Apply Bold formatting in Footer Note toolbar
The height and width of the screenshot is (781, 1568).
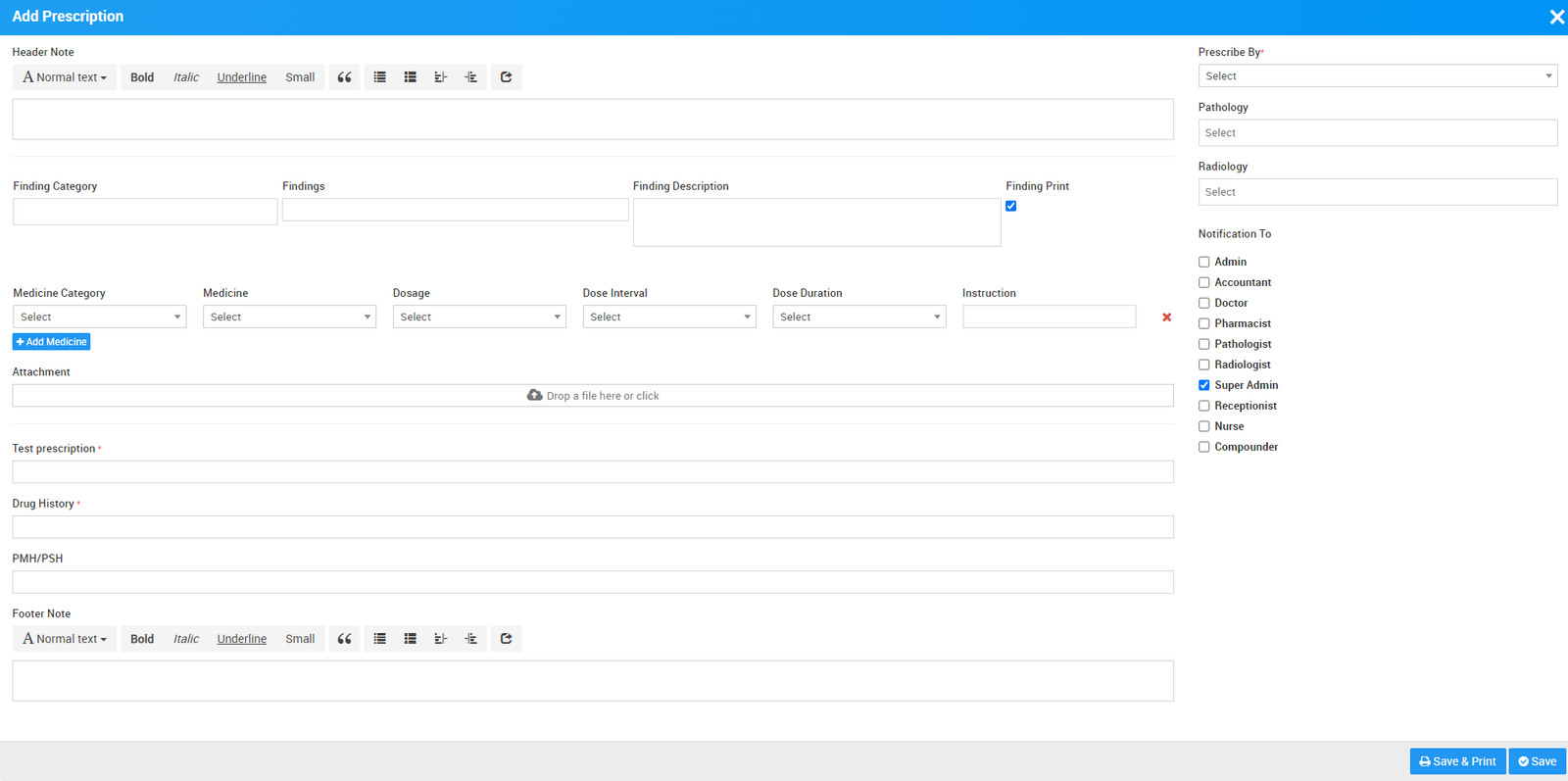tap(142, 639)
